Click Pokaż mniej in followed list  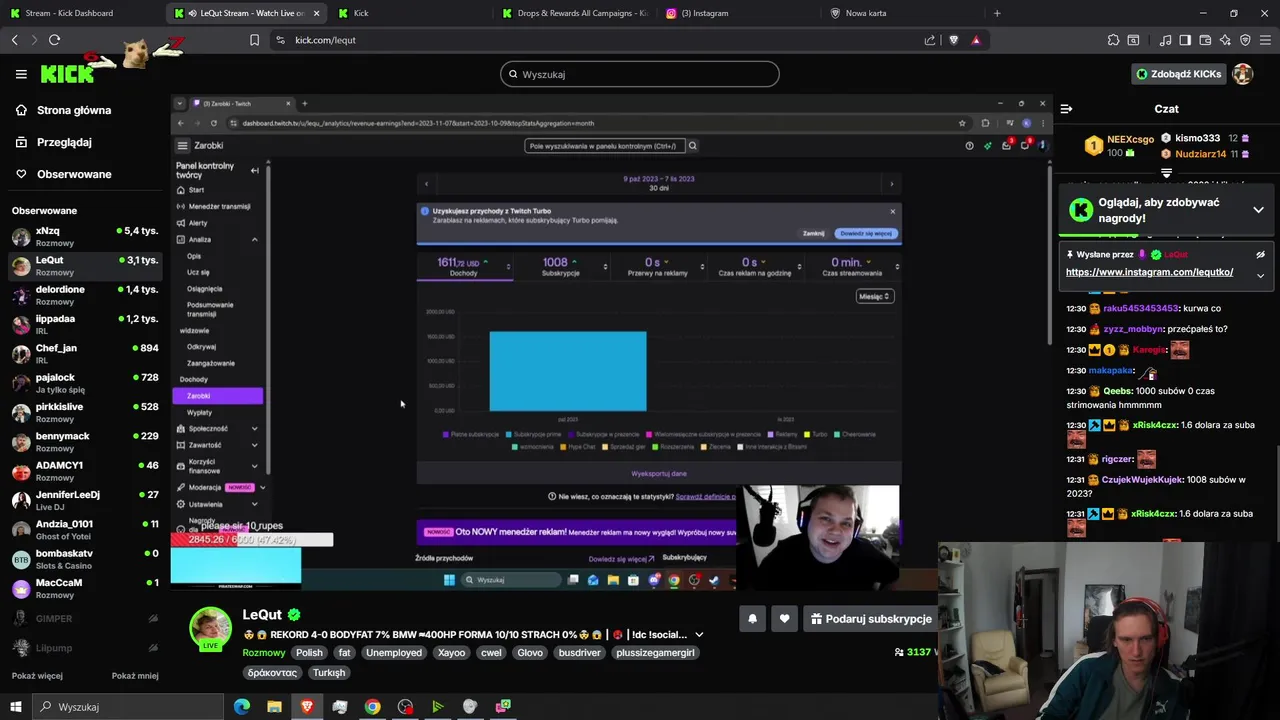[x=135, y=676]
